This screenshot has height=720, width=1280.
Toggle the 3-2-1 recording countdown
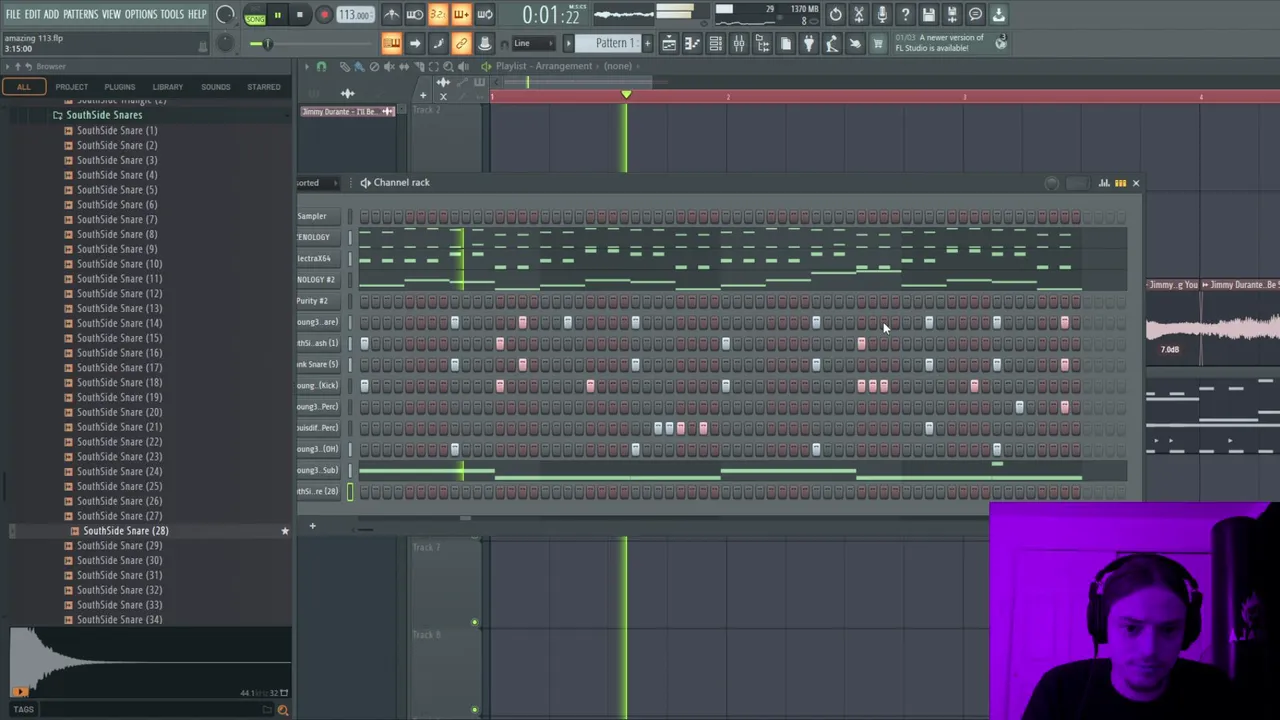pos(437,15)
